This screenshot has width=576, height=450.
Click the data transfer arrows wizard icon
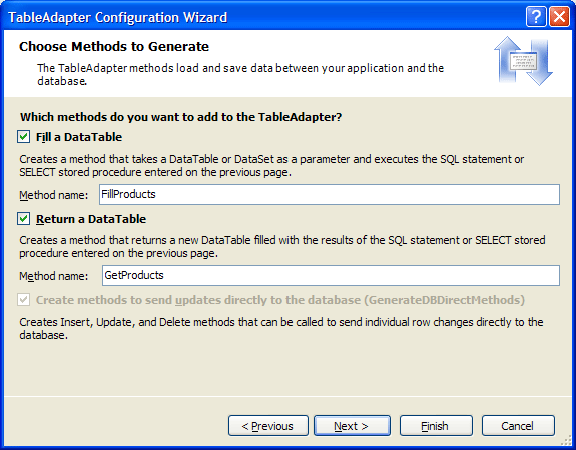[523, 61]
